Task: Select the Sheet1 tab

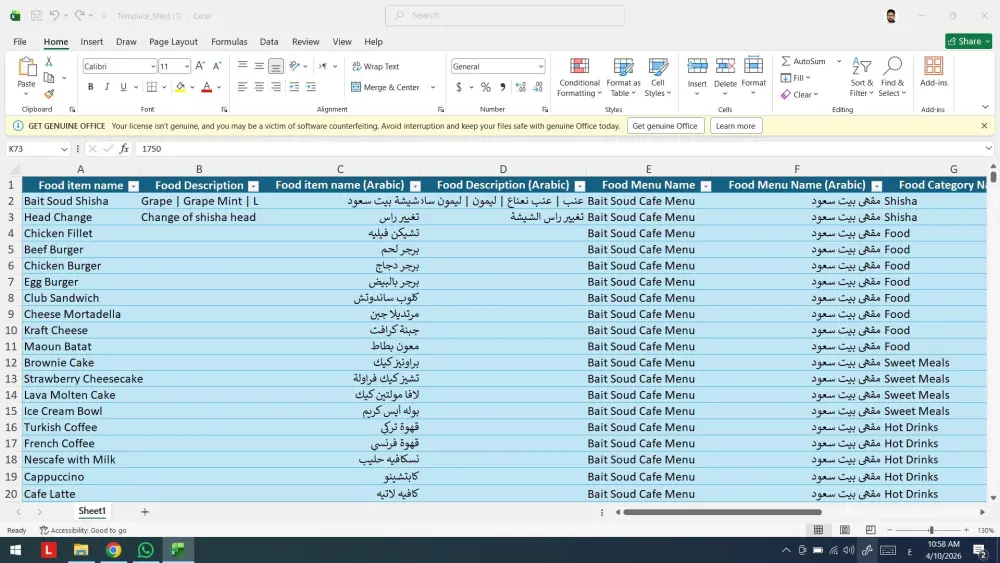Action: click(92, 511)
